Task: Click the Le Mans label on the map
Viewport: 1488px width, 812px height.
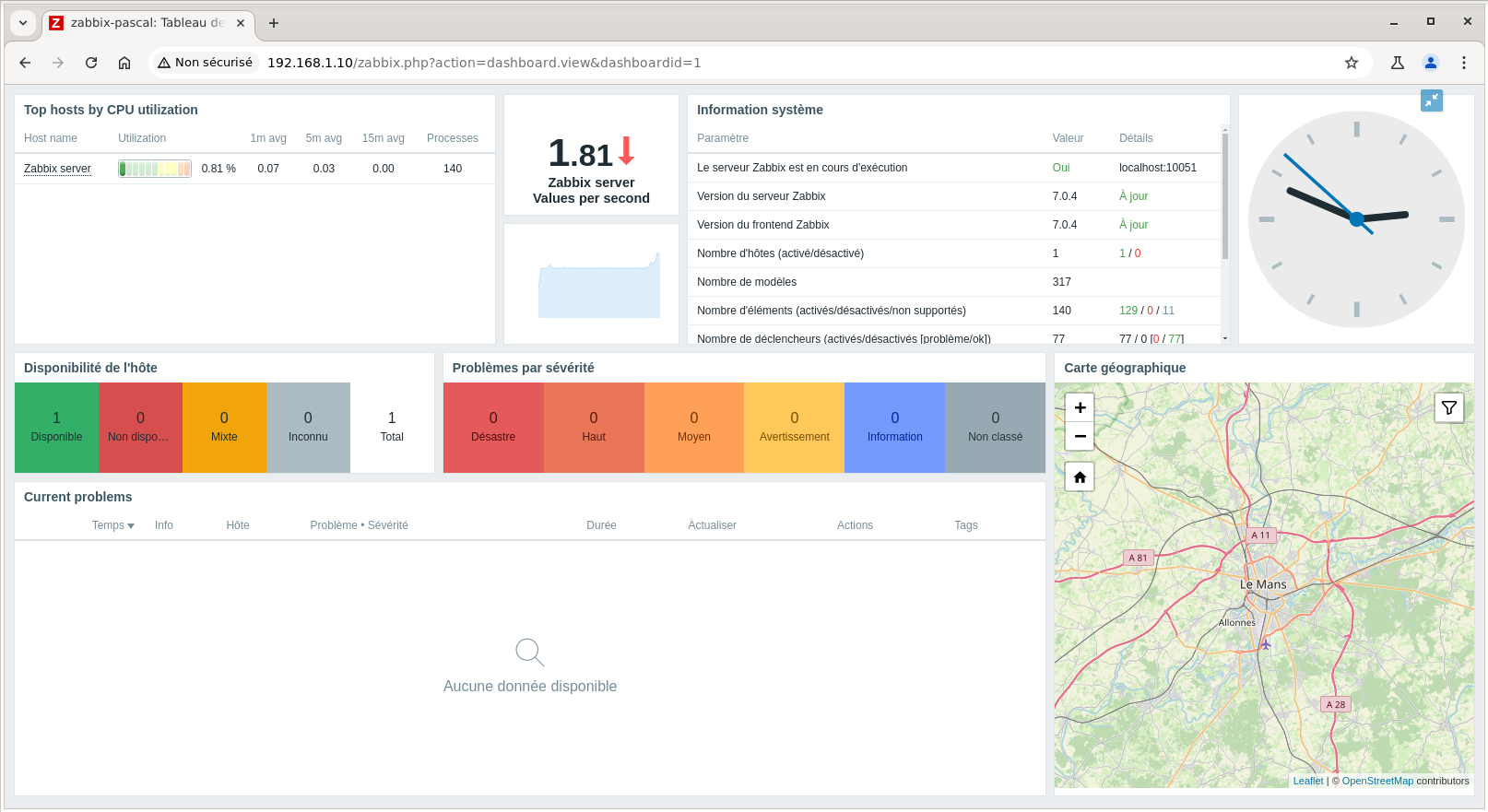Action: [1263, 584]
